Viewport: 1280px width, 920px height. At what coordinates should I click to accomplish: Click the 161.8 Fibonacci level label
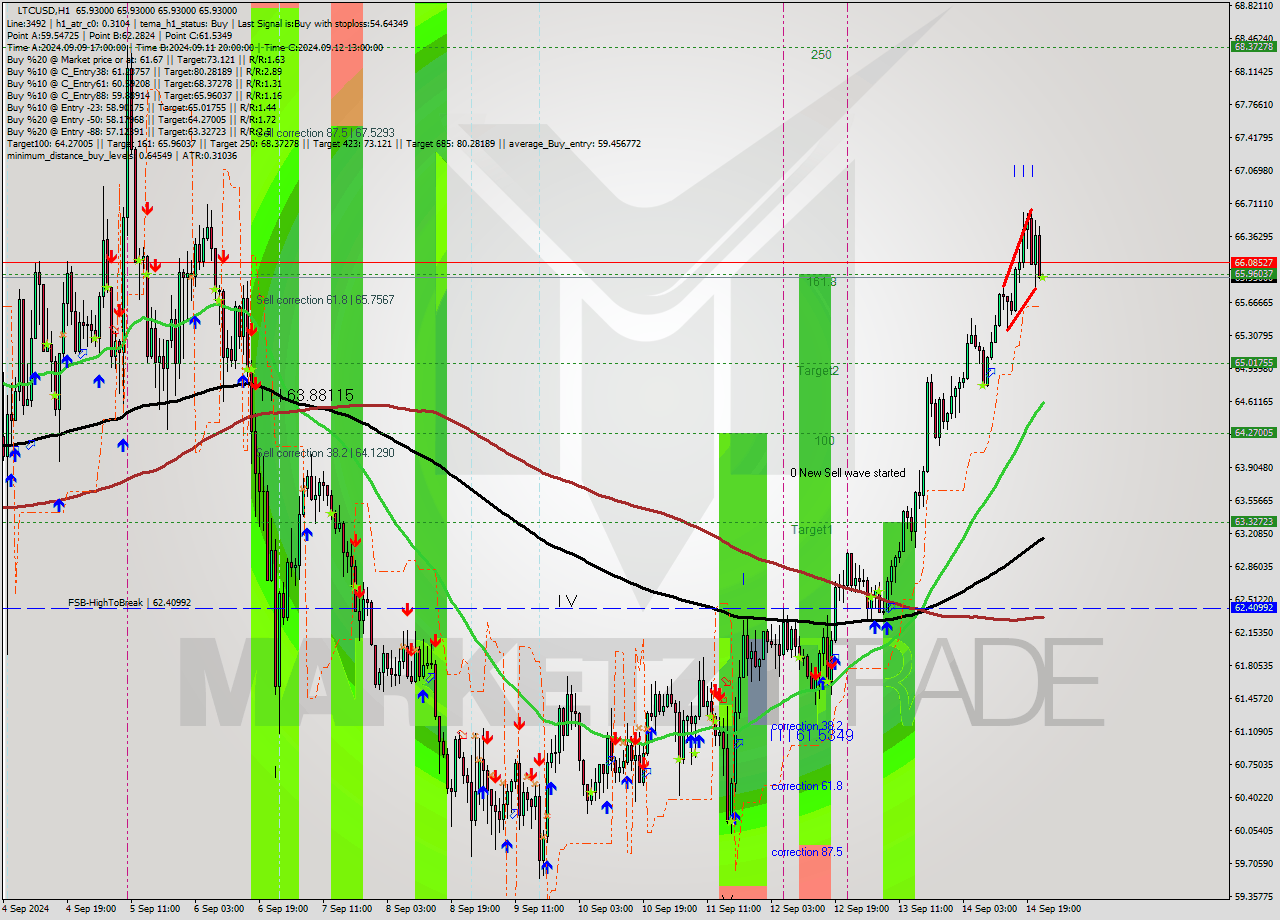pos(821,282)
